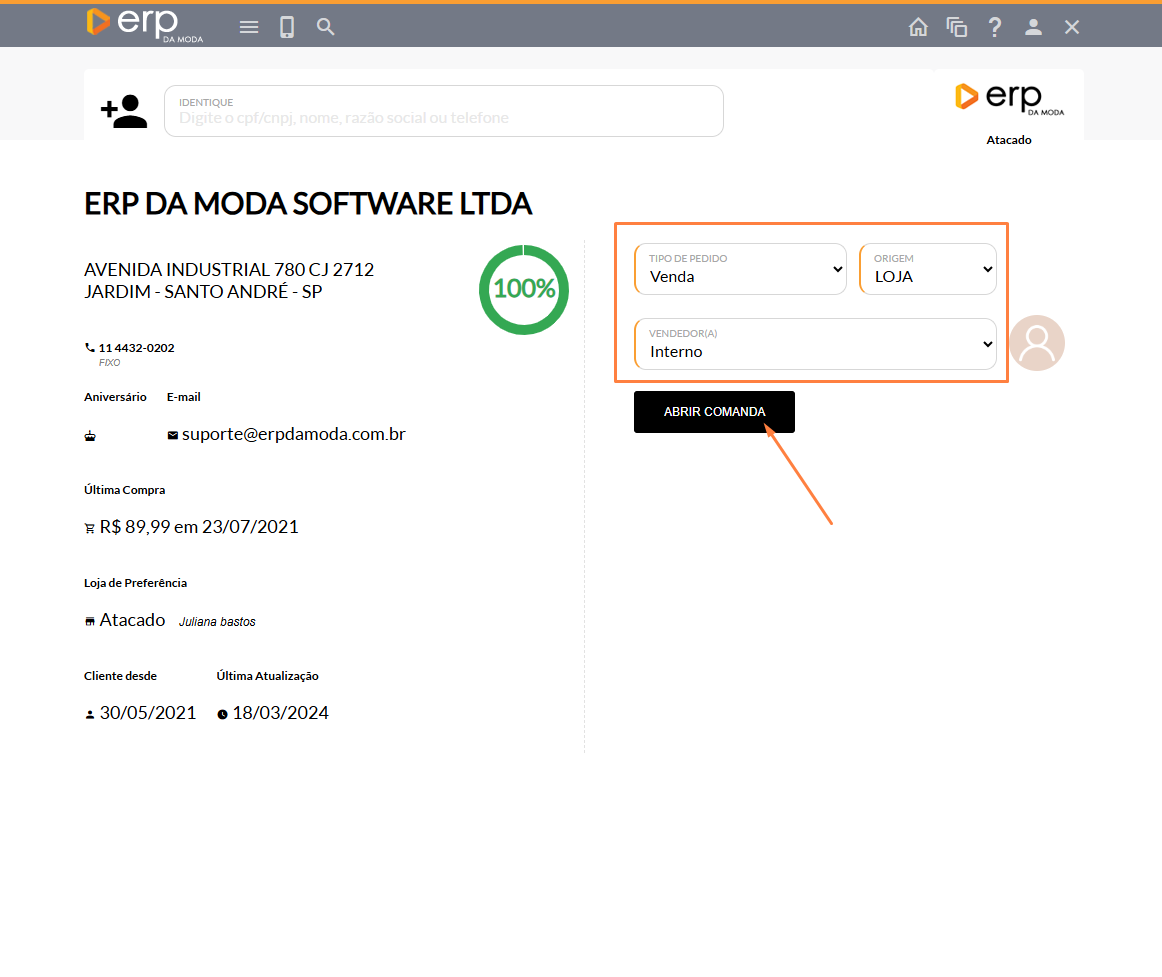Click the ERP da Moda logo top left
The width and height of the screenshot is (1162, 977).
(x=144, y=24)
